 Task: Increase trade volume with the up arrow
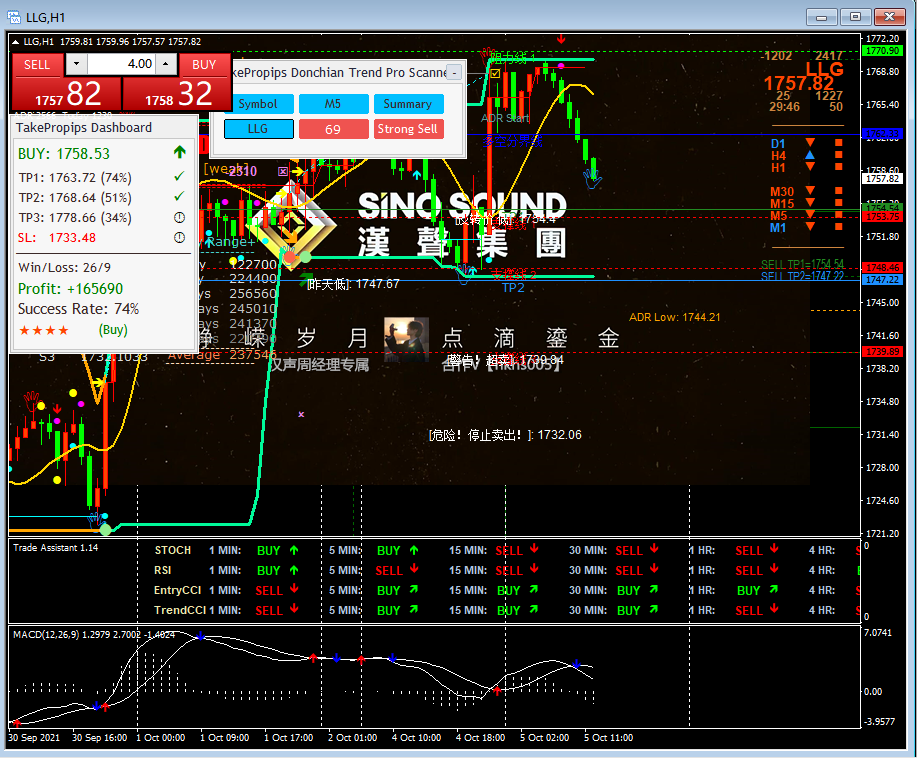tap(166, 64)
